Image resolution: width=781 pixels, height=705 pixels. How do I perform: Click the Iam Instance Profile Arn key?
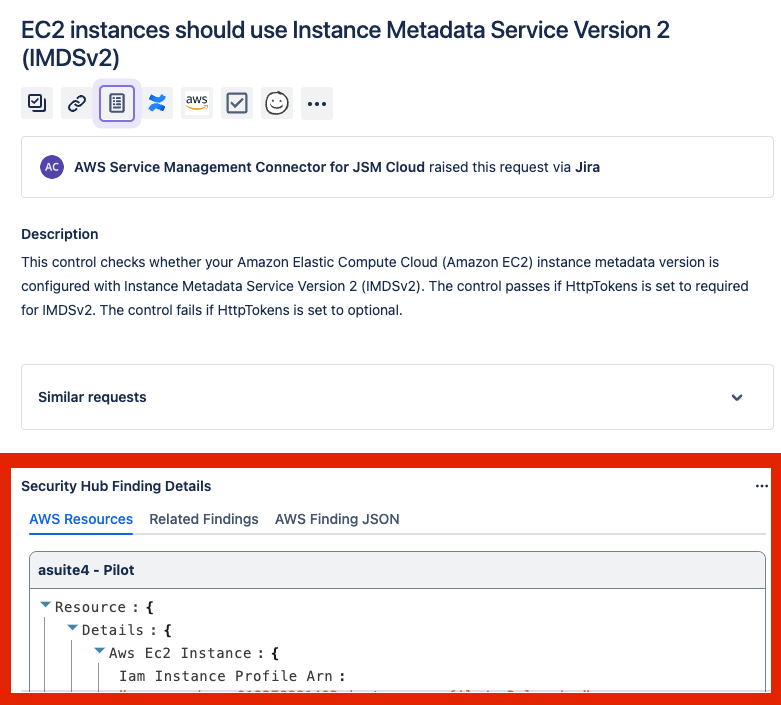(226, 676)
